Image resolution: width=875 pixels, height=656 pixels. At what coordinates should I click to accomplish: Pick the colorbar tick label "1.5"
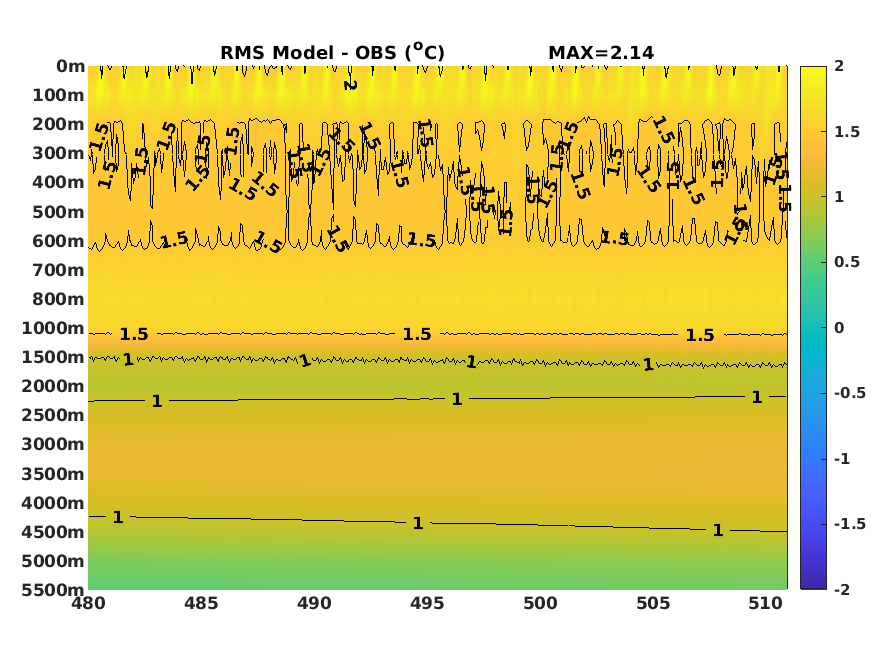coord(847,132)
